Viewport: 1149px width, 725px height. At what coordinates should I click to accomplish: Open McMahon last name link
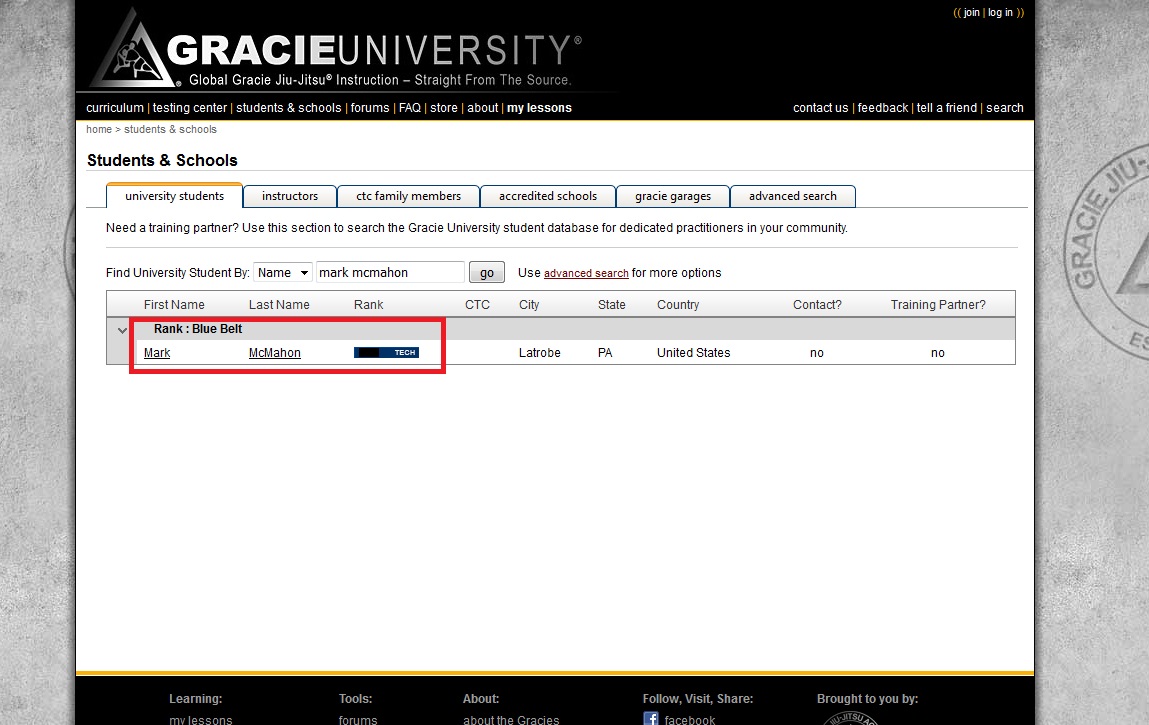pyautogui.click(x=275, y=353)
